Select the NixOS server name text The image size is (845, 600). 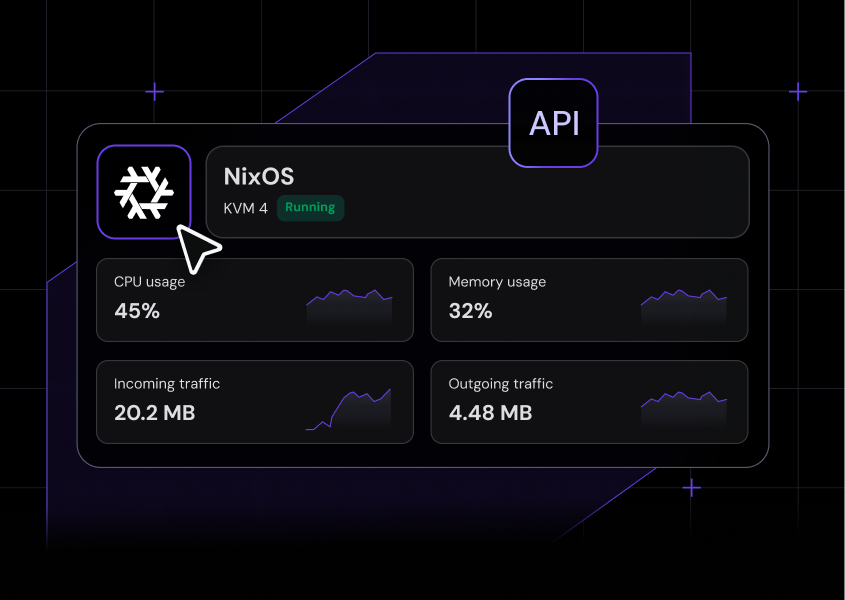coord(259,176)
